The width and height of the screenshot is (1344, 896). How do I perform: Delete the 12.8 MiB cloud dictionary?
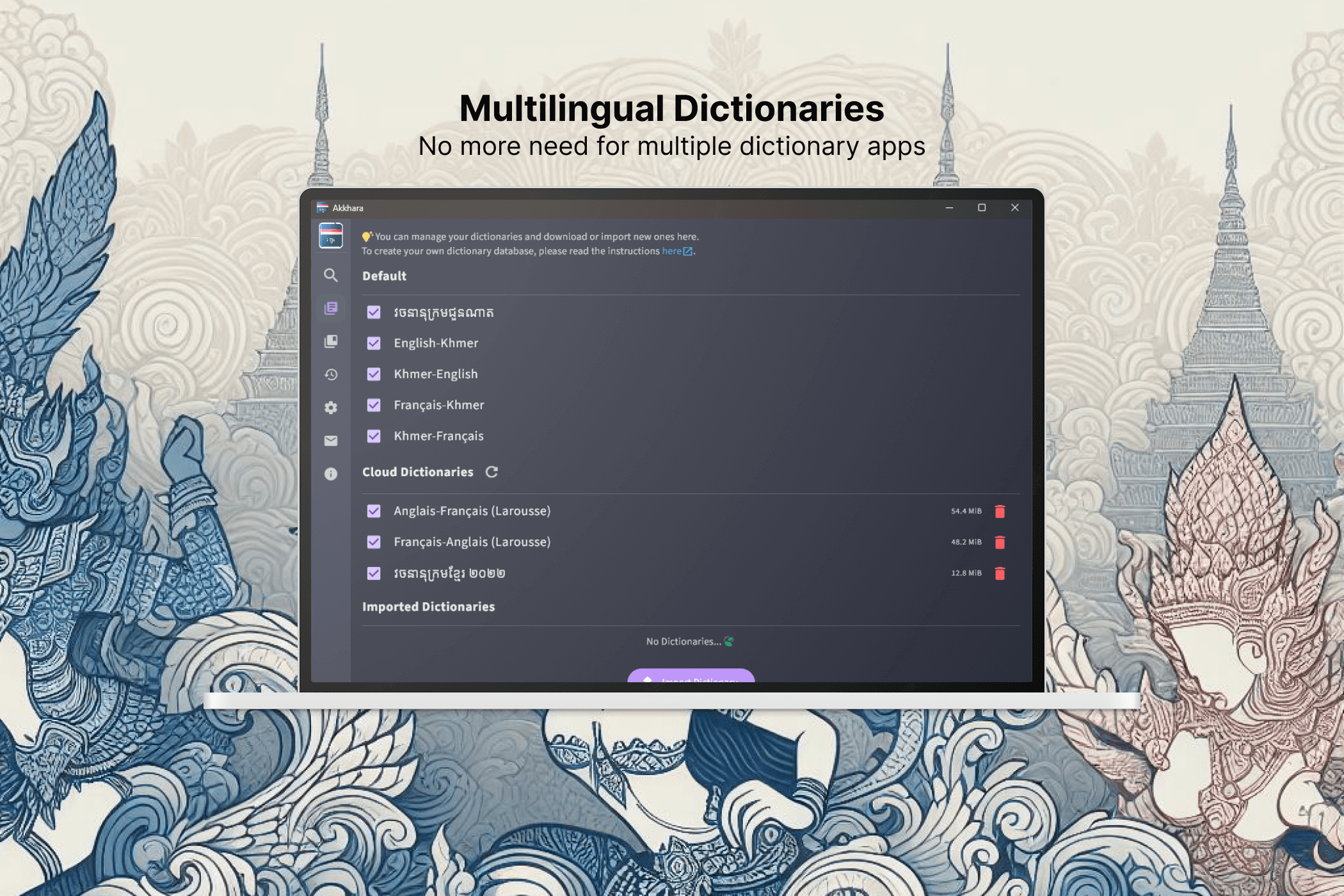[x=1000, y=573]
